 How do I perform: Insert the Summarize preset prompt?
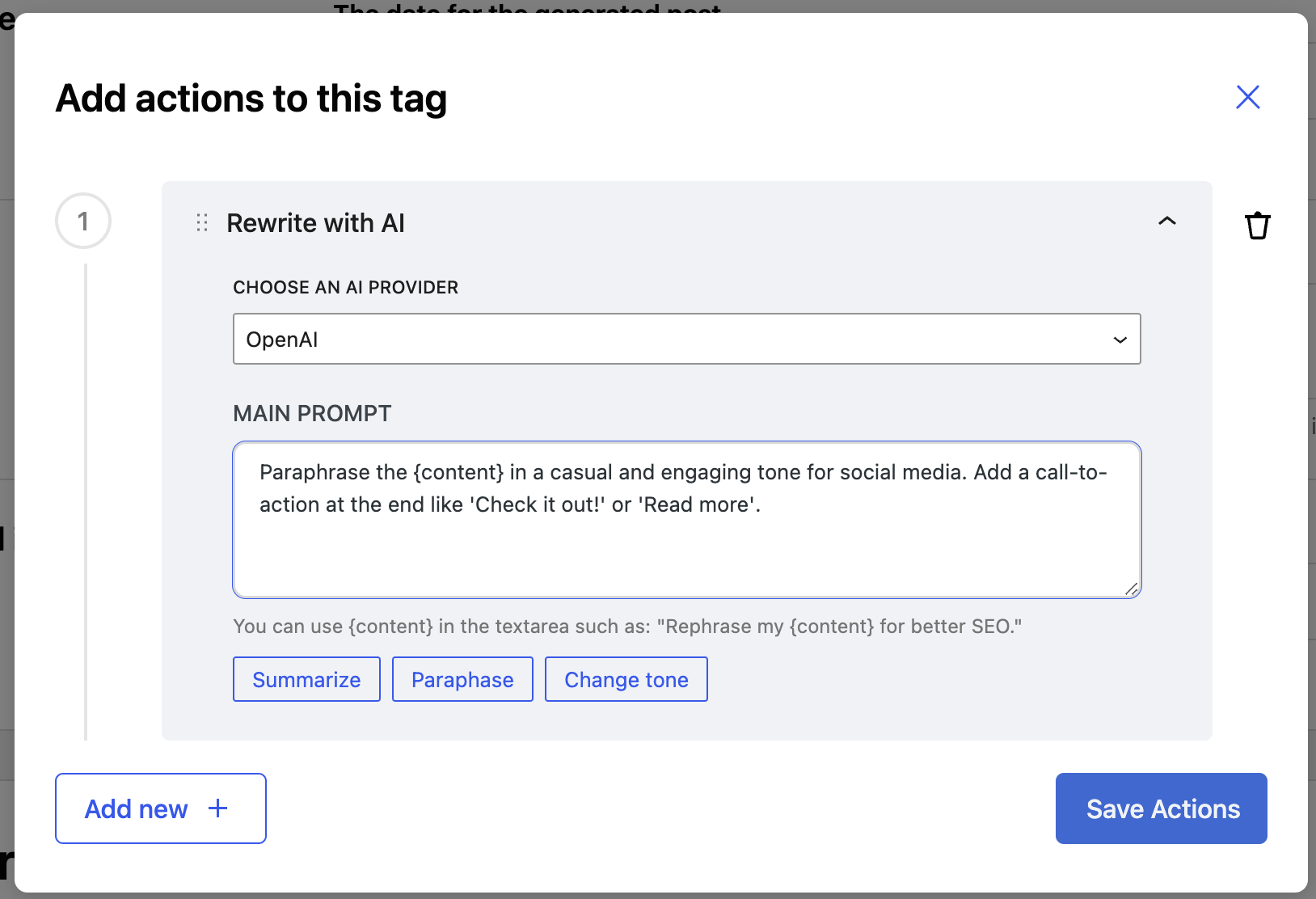[x=306, y=679]
